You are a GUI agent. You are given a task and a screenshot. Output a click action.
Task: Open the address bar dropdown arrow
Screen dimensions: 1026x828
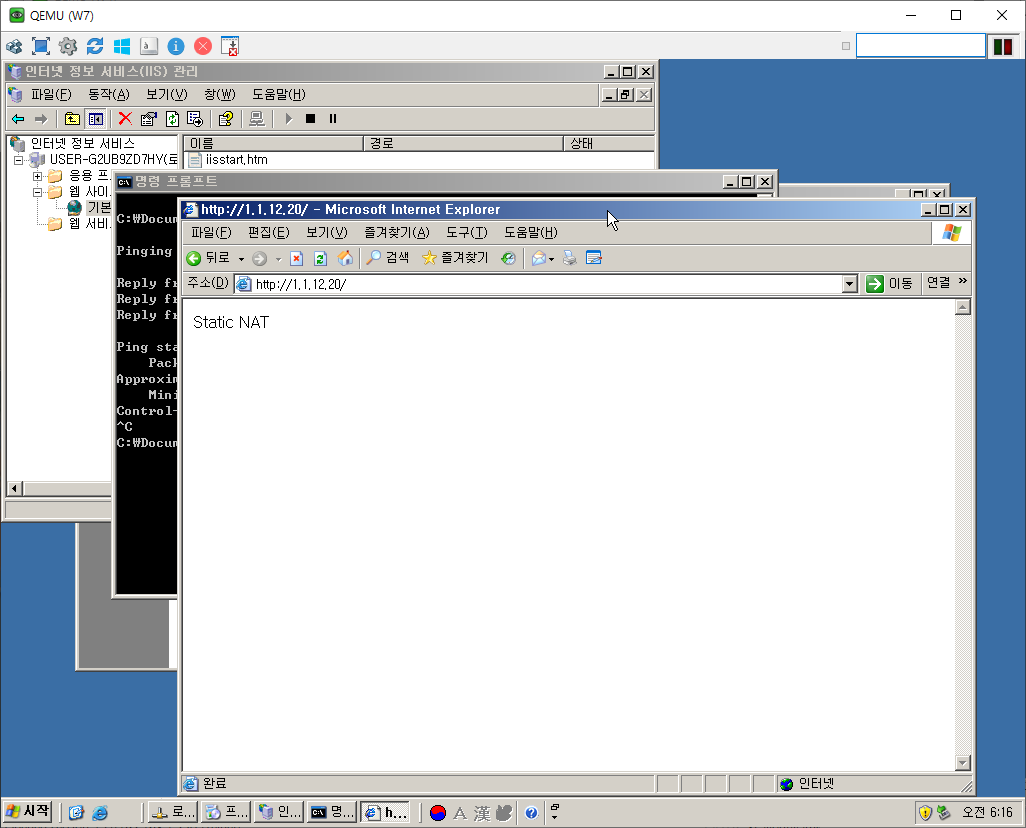click(x=850, y=284)
